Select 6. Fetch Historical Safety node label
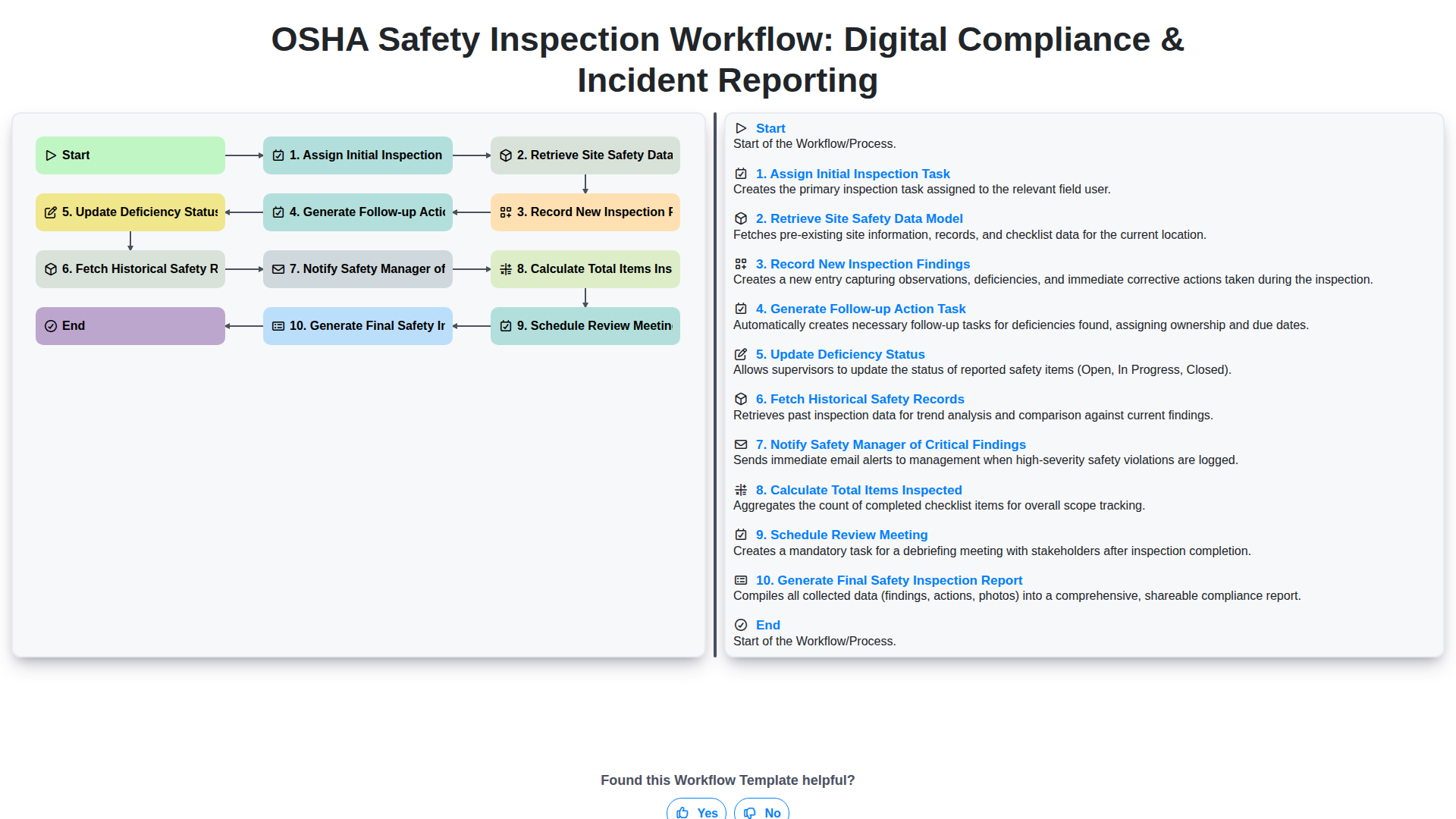Screen dimensions: 1456x819 coord(140,269)
